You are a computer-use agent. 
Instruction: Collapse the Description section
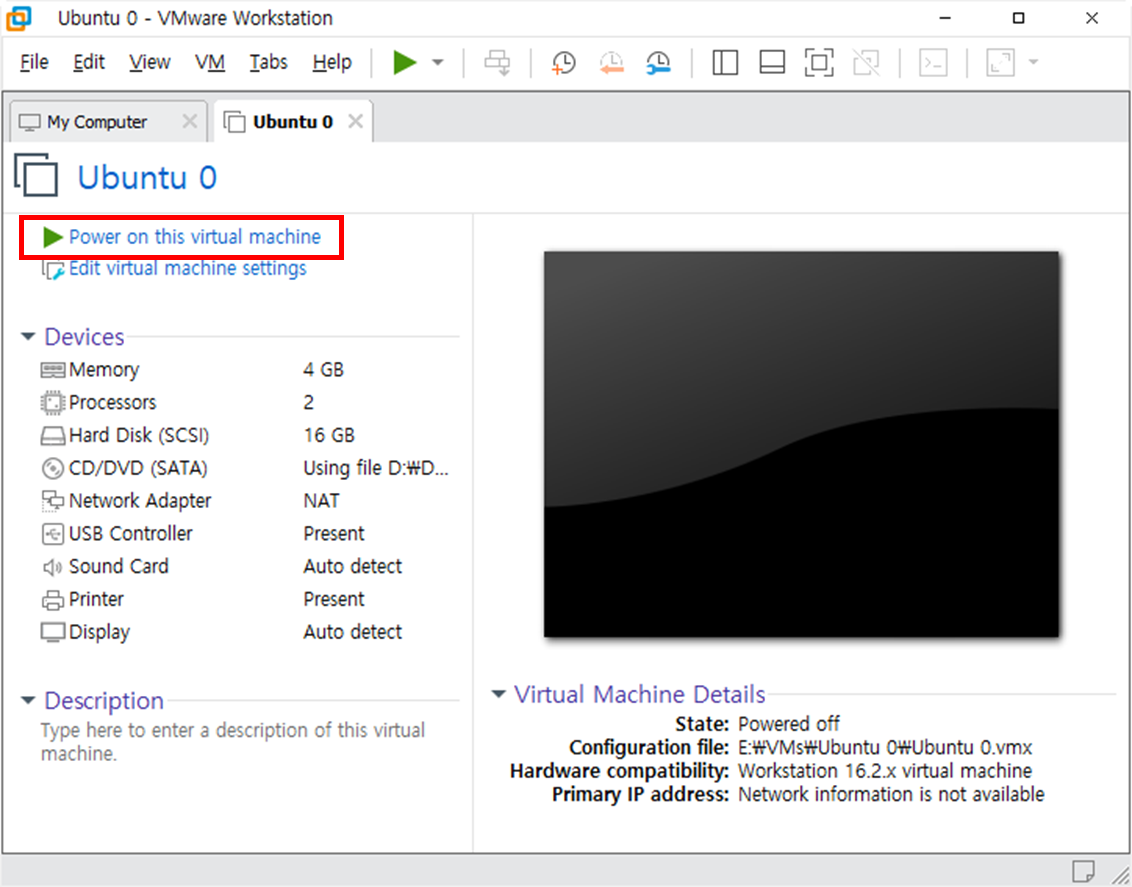28,700
